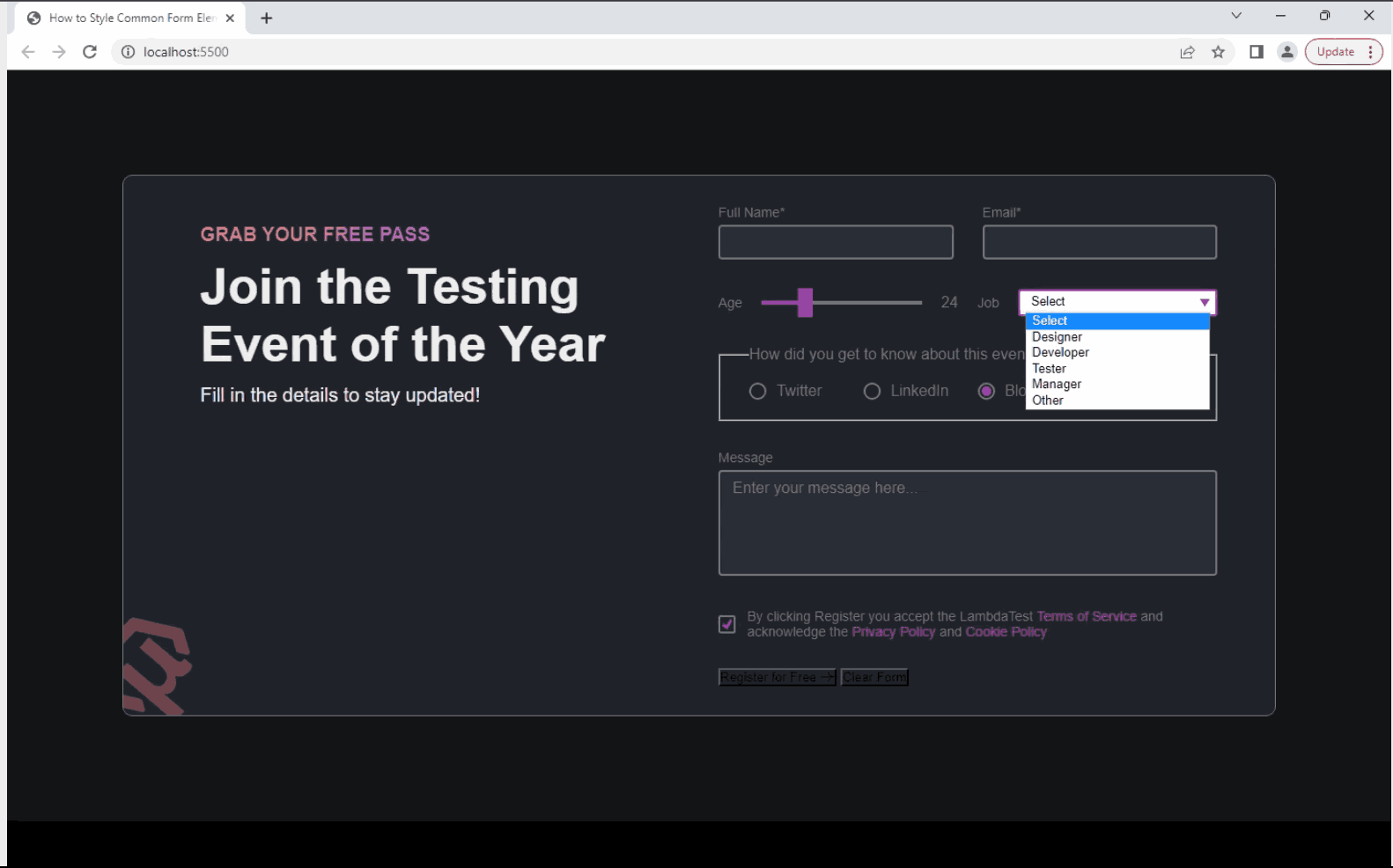The width and height of the screenshot is (1393, 868).
Task: Open the browser side panel
Action: (1257, 52)
